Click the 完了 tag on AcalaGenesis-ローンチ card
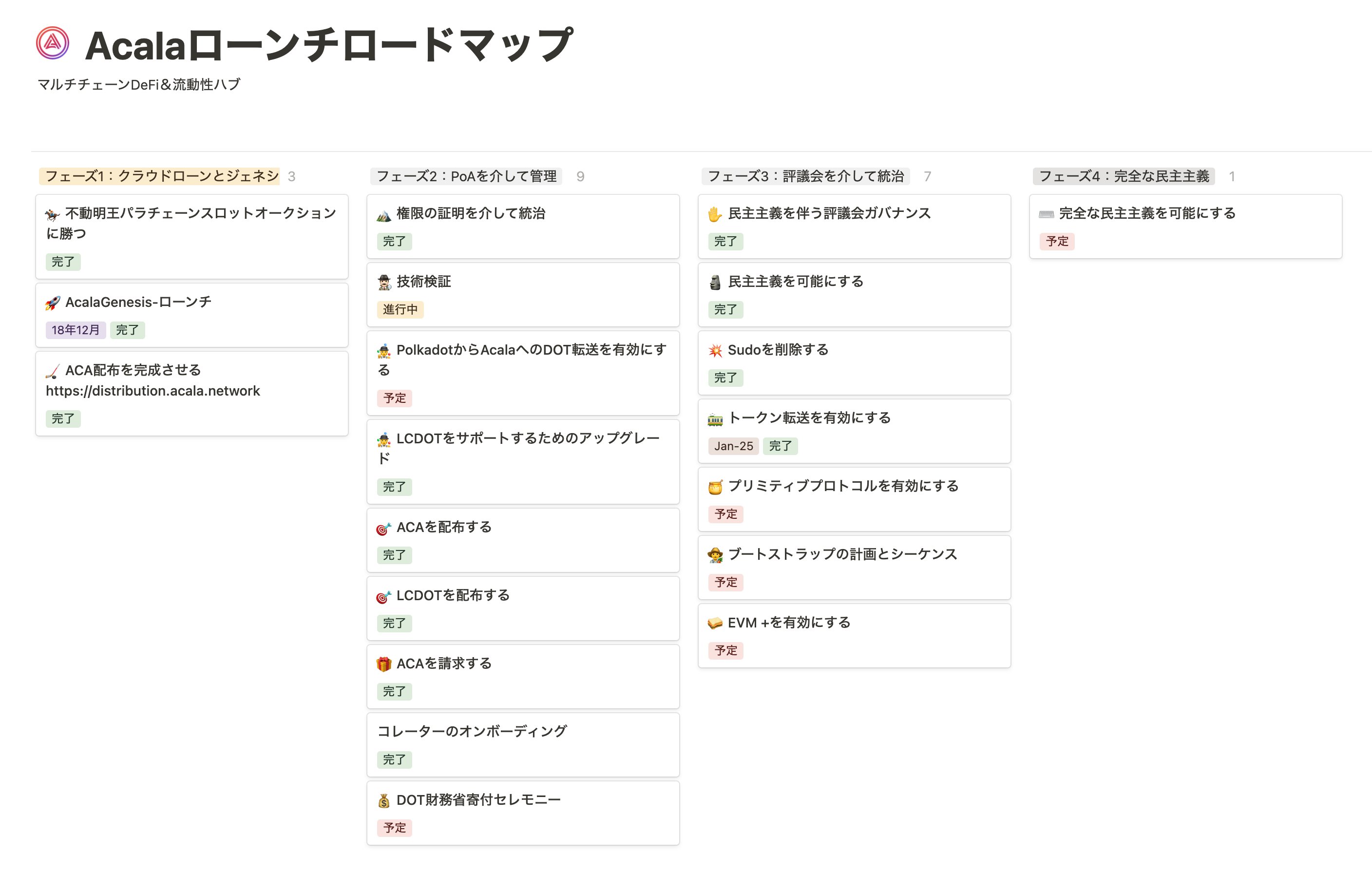1372x873 pixels. (127, 330)
